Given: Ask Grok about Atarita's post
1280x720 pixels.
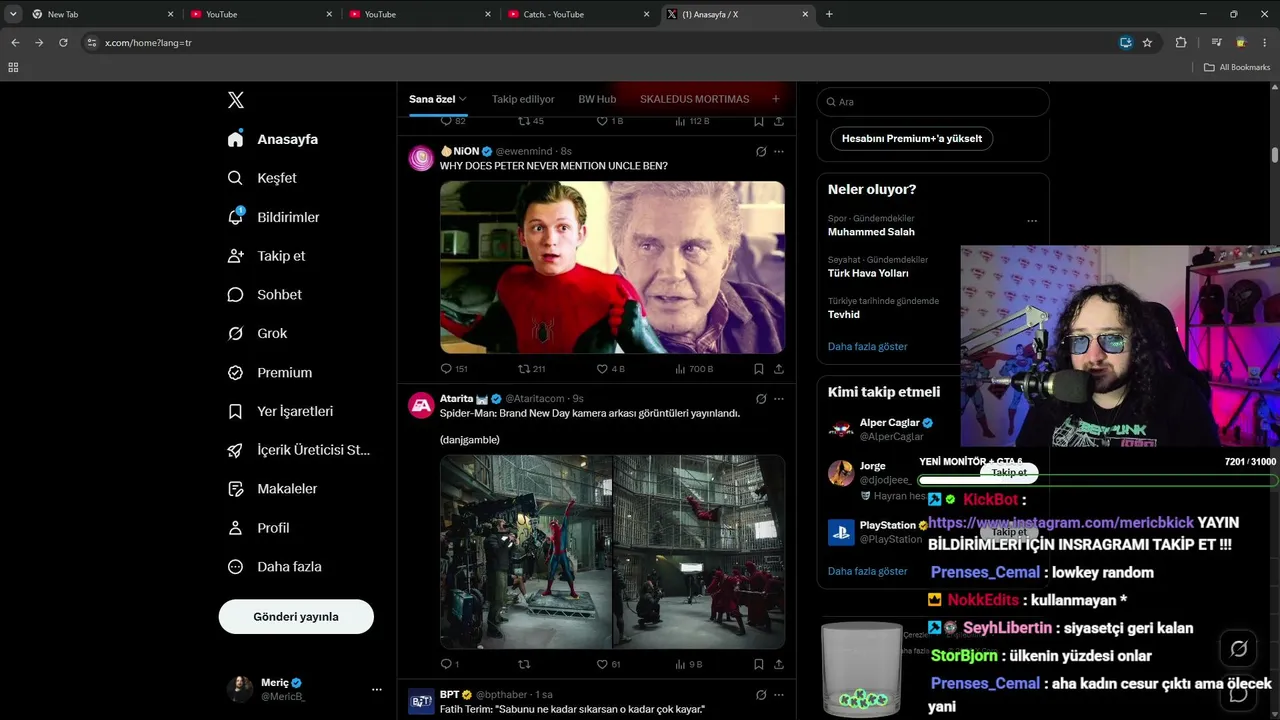Looking at the screenshot, I should coord(761,398).
